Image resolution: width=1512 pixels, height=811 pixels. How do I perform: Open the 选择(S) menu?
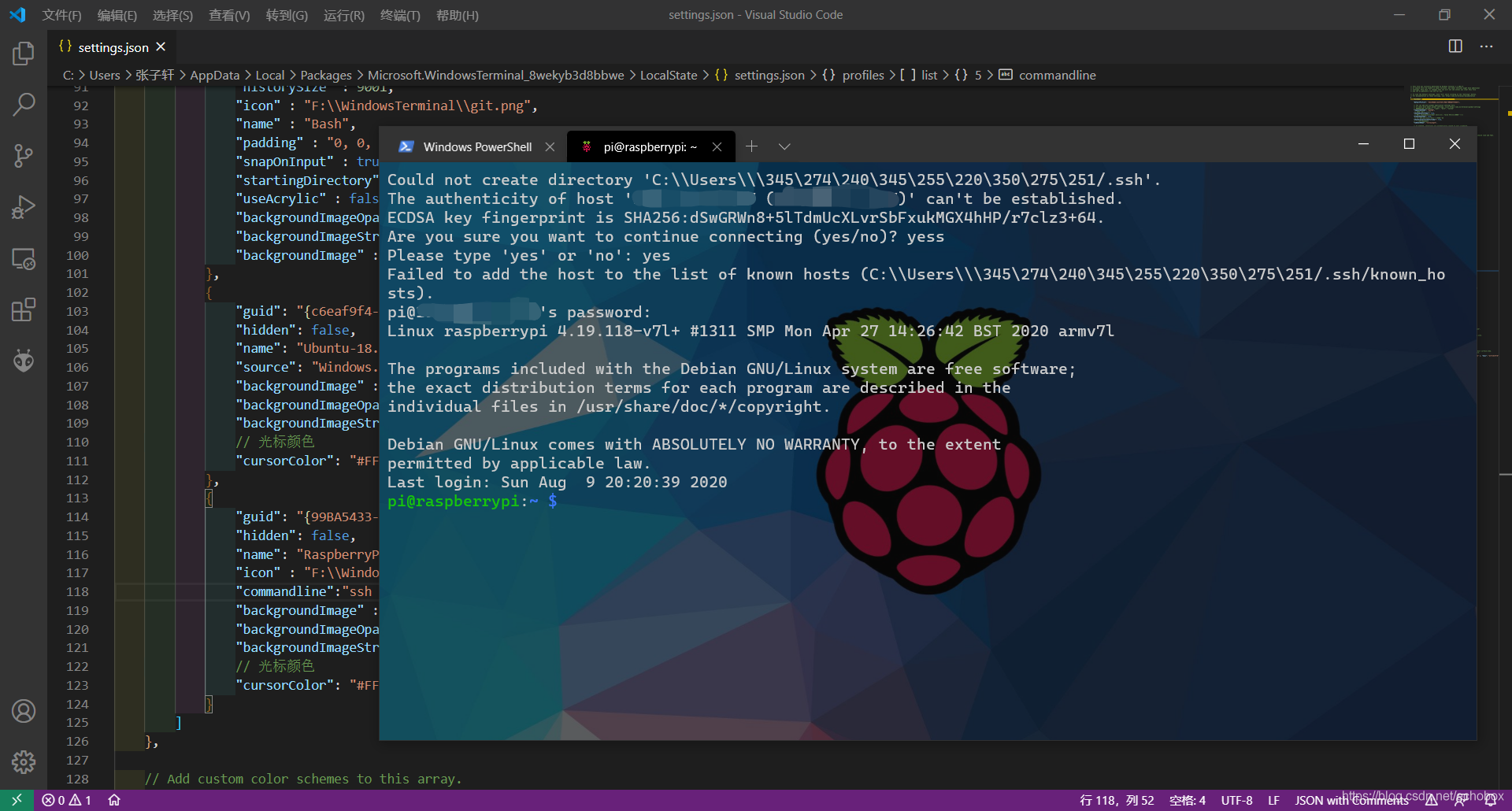[x=172, y=15]
